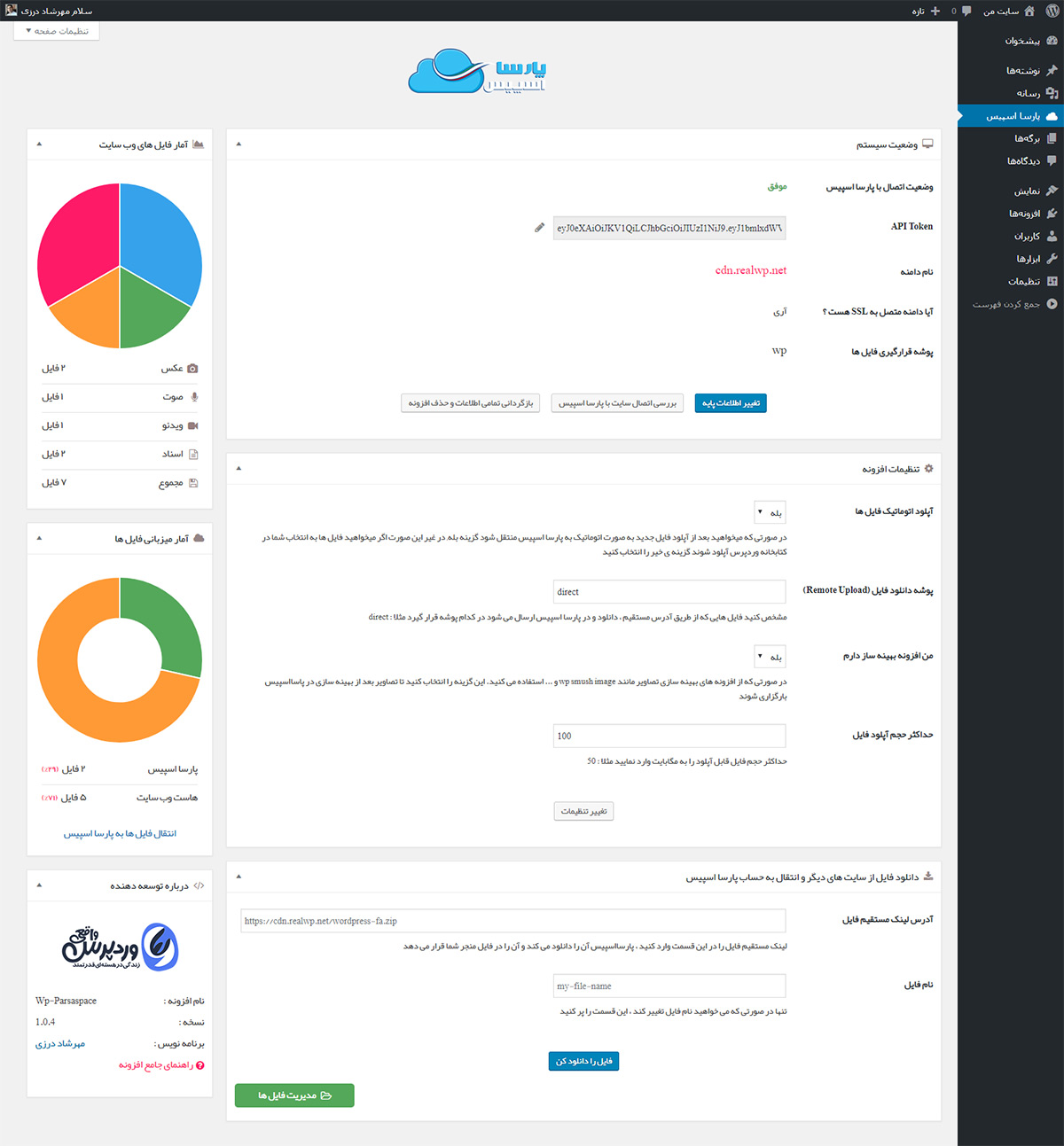The width and height of the screenshot is (1064, 1146).
Task: Collapse the آمار میزبانی فایل ها panel
Action: (39, 538)
